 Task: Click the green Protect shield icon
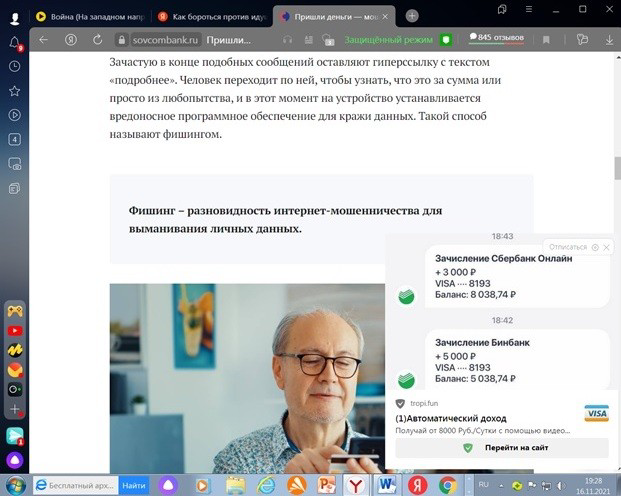pyautogui.click(x=447, y=39)
